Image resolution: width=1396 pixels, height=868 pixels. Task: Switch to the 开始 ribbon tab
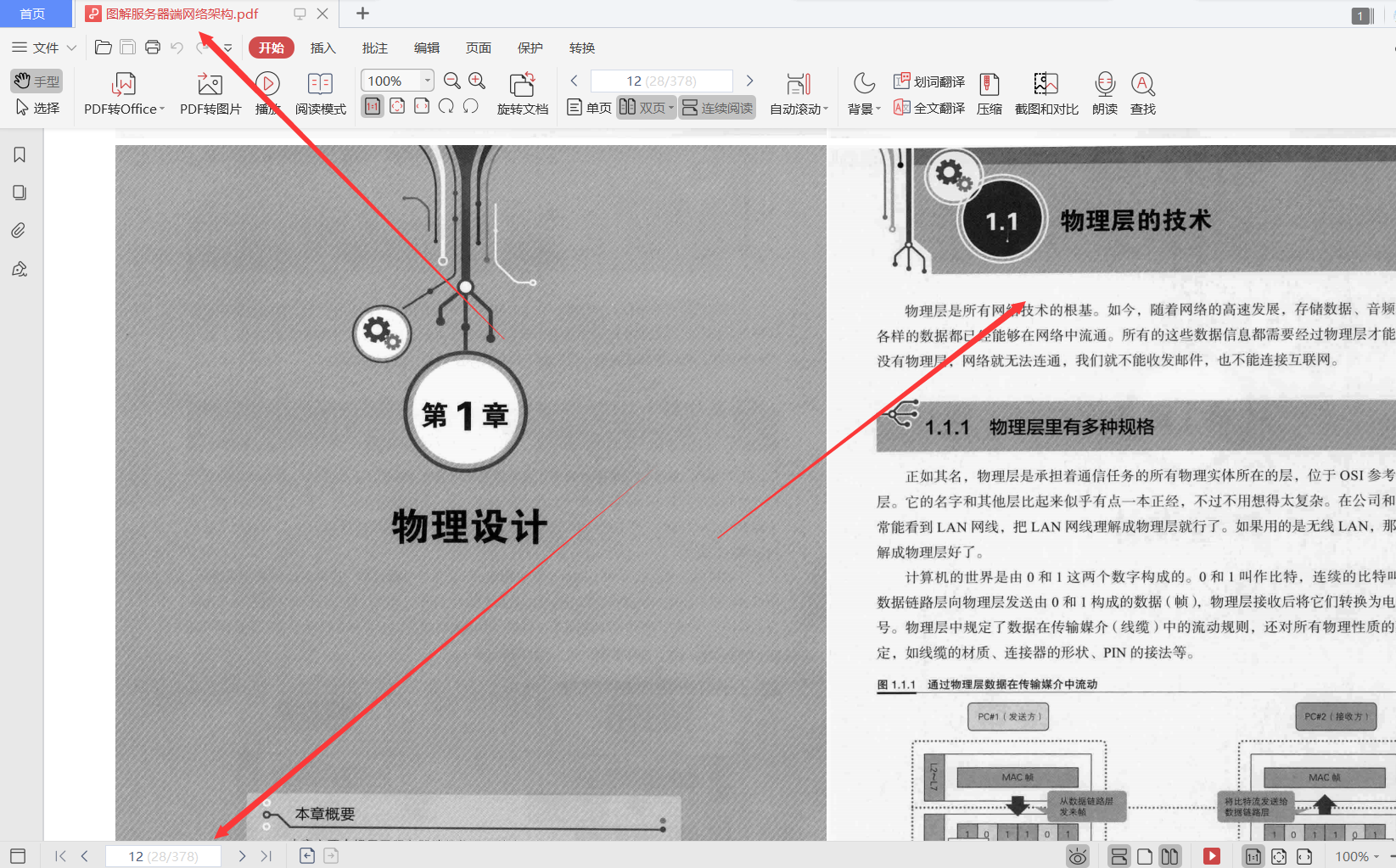click(272, 48)
